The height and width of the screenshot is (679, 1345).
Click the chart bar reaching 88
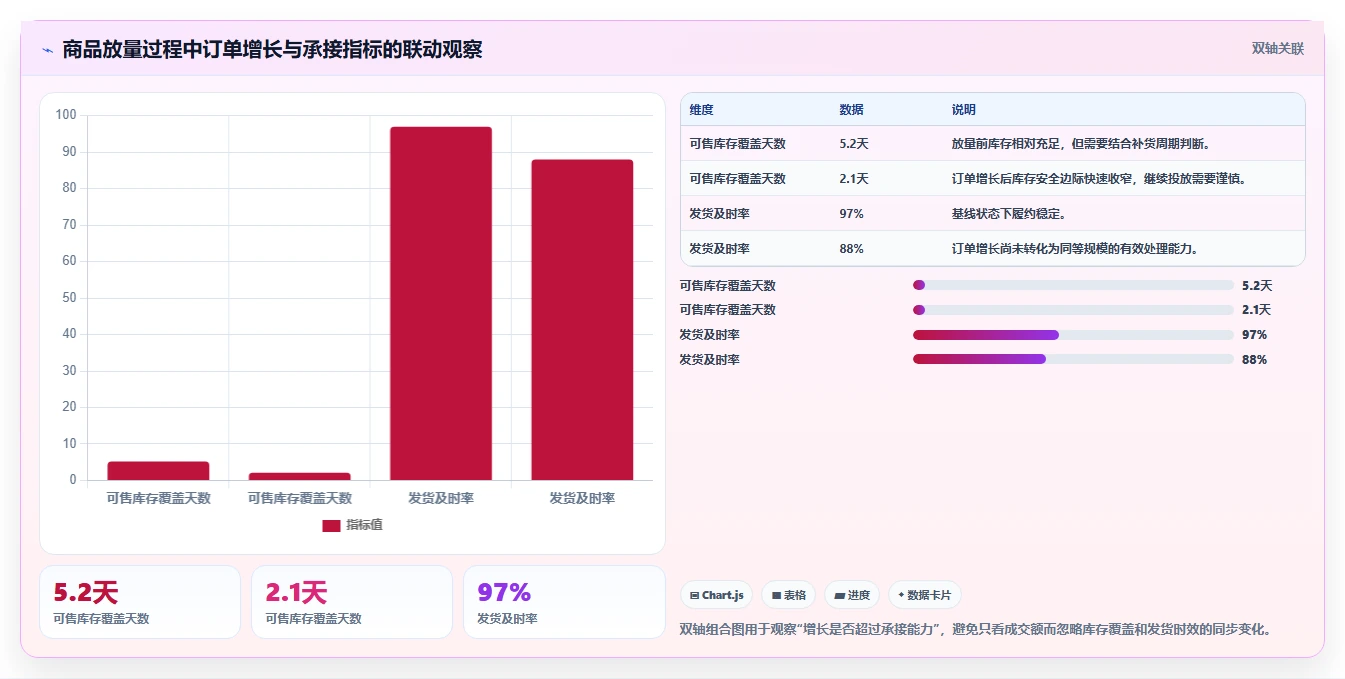582,320
